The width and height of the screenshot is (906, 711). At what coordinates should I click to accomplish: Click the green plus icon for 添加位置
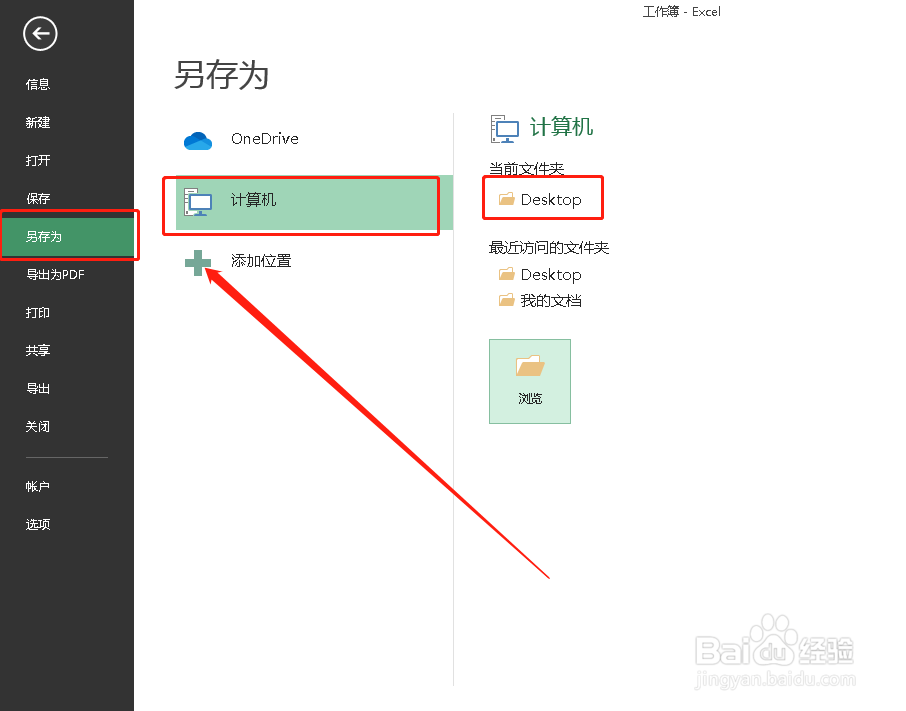198,263
